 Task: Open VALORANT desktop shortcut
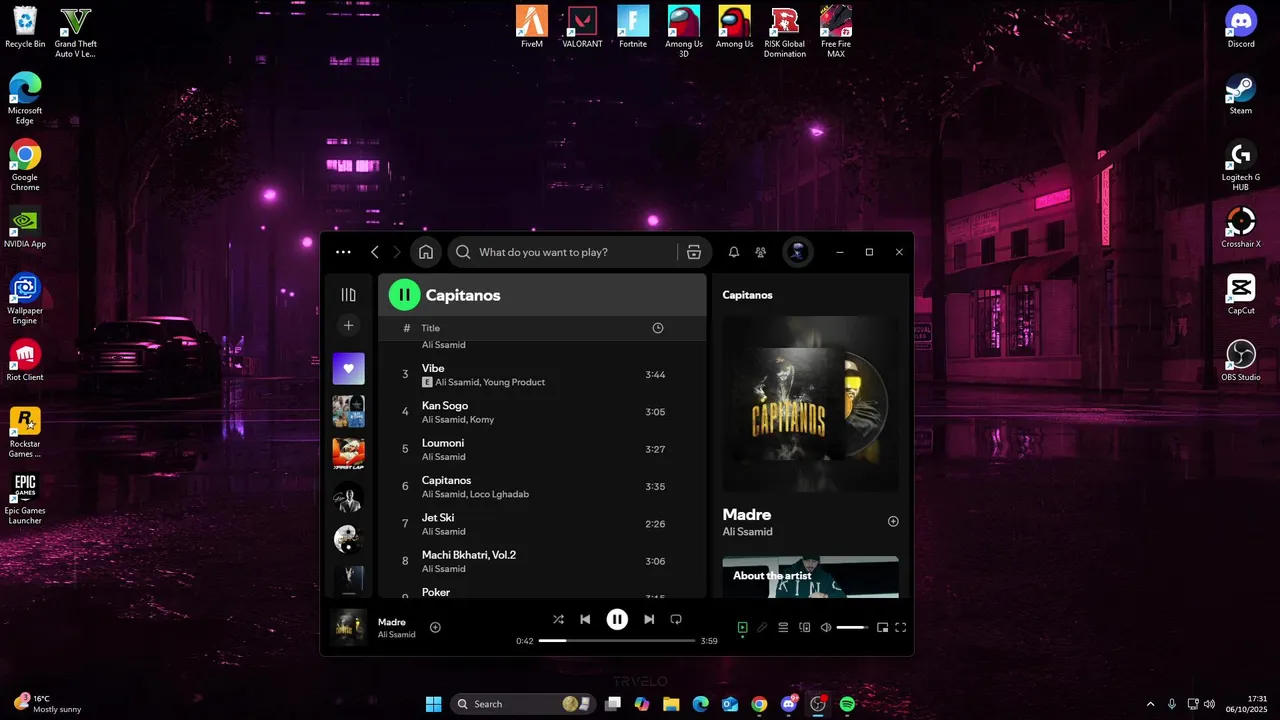[x=582, y=27]
